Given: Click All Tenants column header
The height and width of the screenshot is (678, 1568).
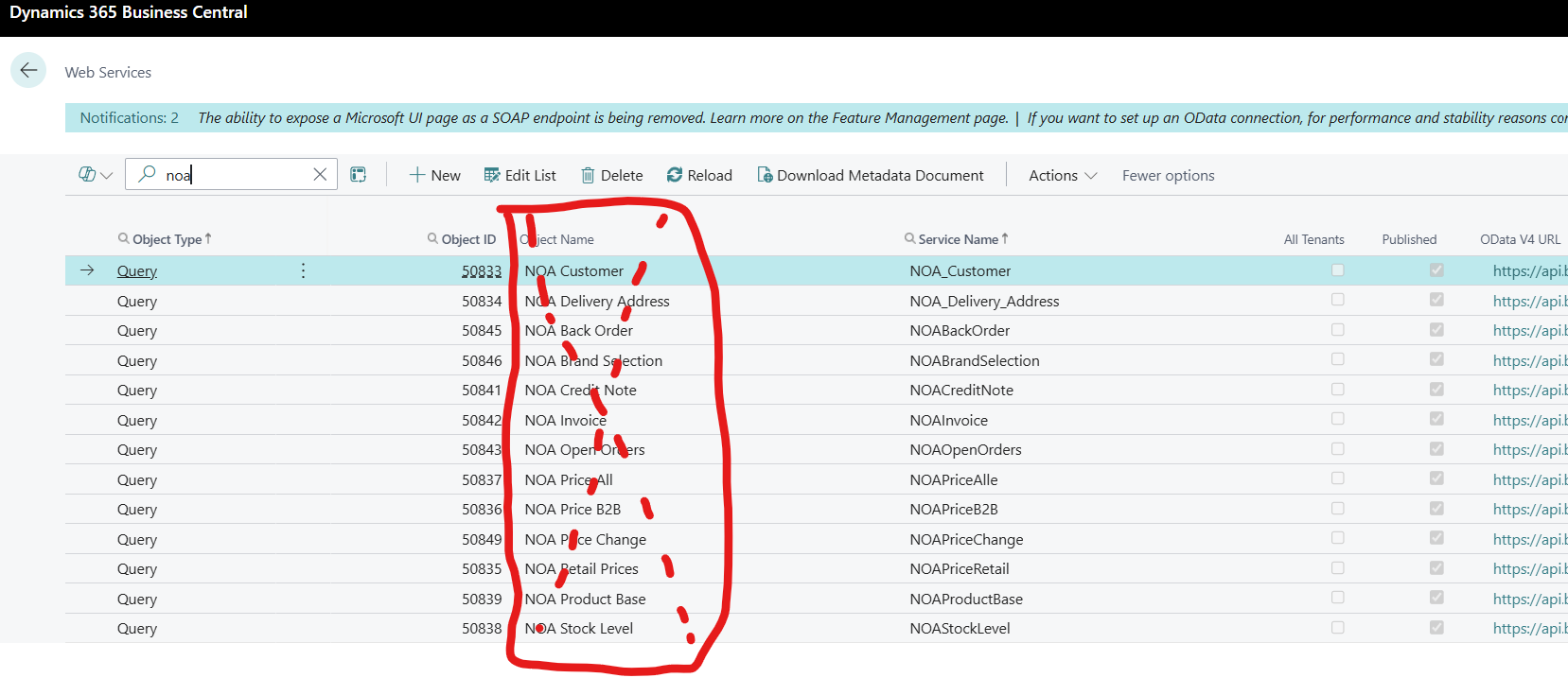Looking at the screenshot, I should pos(1313,239).
